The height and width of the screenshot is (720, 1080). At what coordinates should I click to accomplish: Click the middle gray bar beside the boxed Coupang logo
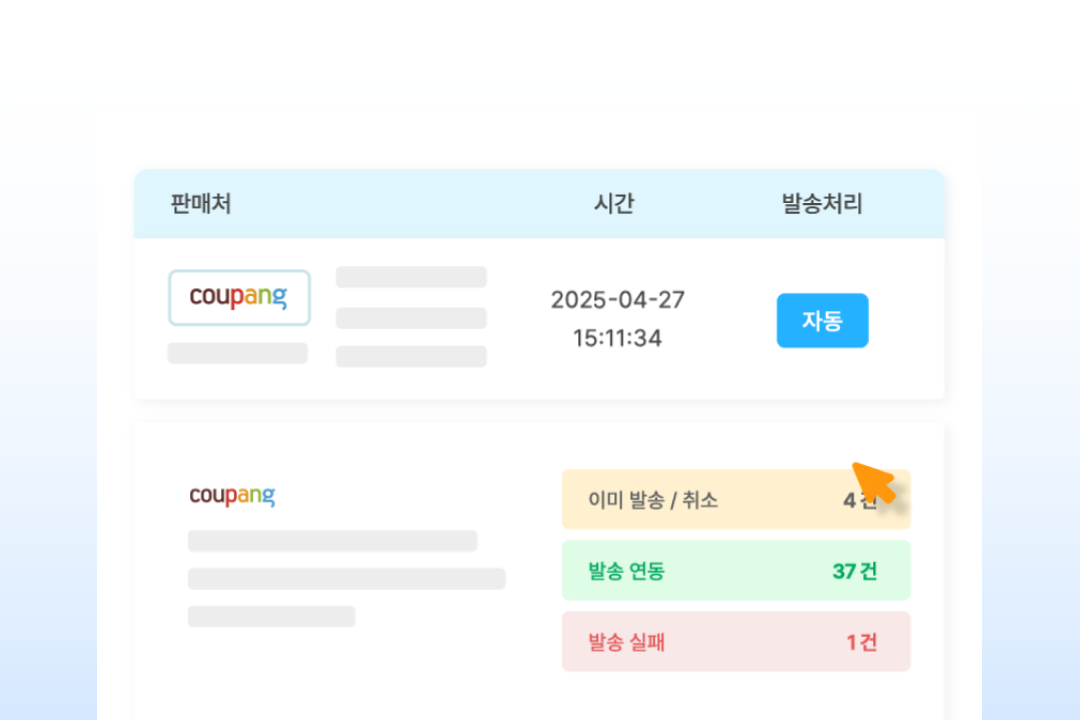tap(411, 318)
